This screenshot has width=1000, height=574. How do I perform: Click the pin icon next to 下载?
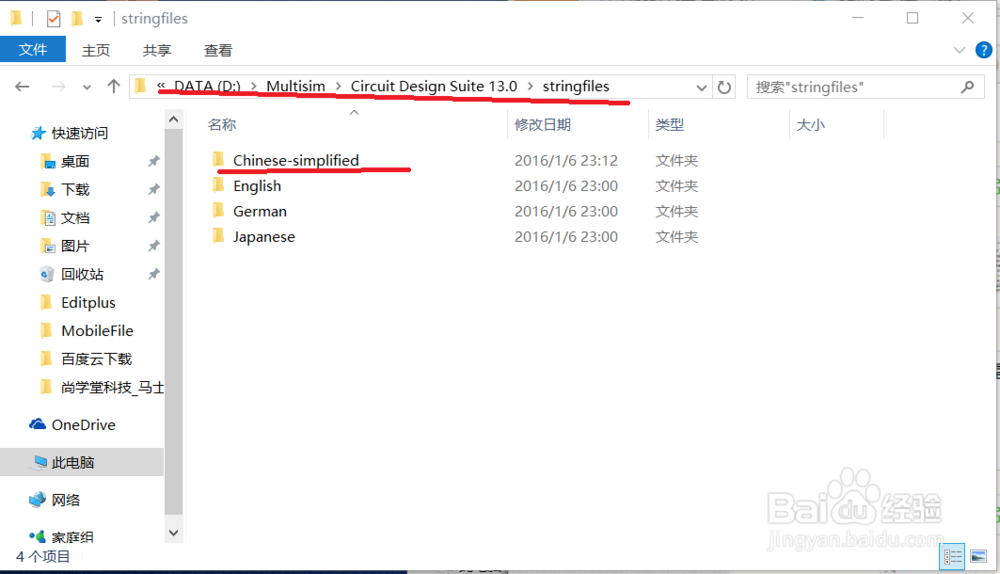click(154, 189)
